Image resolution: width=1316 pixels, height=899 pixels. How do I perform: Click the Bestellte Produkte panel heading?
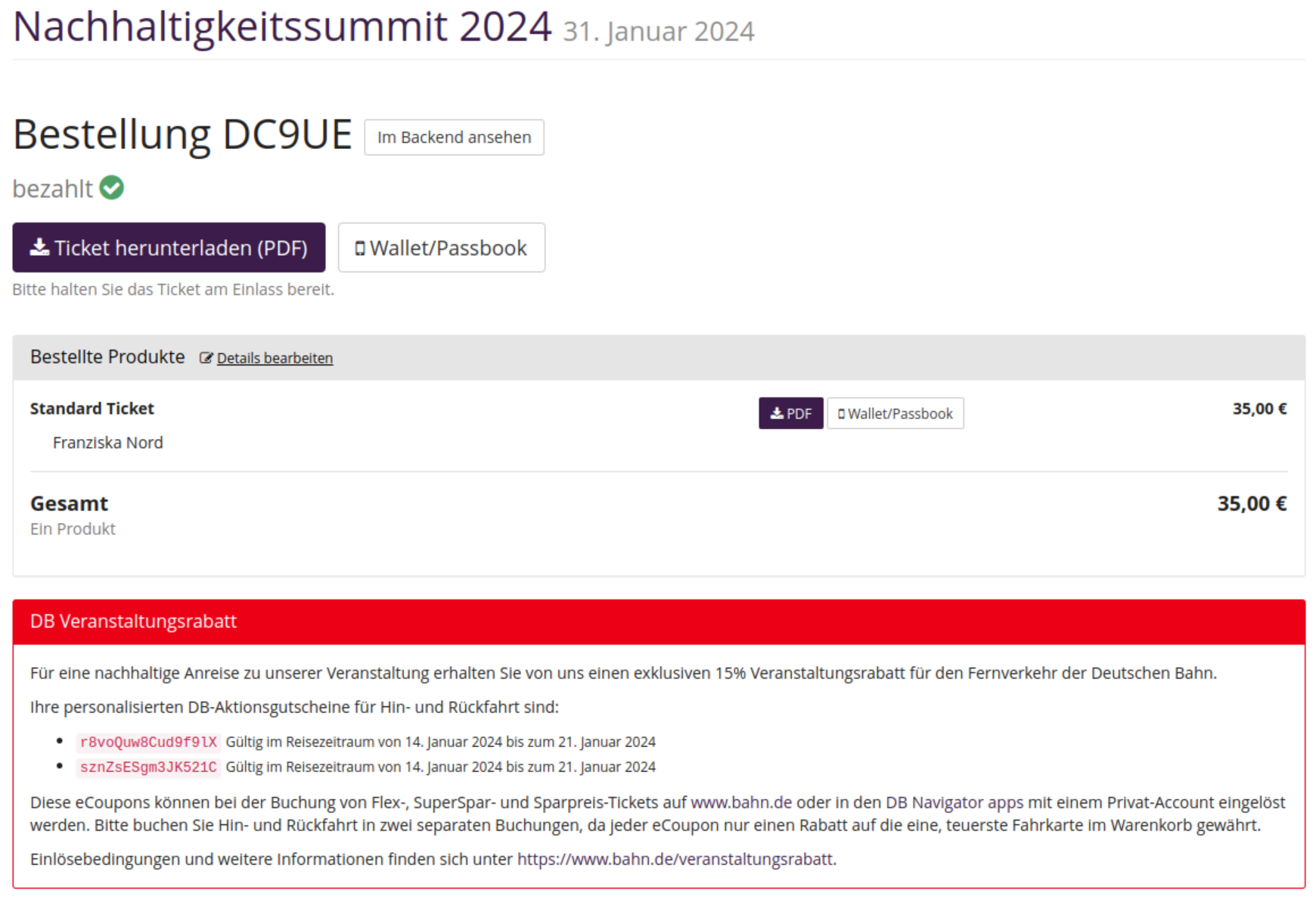point(107,357)
